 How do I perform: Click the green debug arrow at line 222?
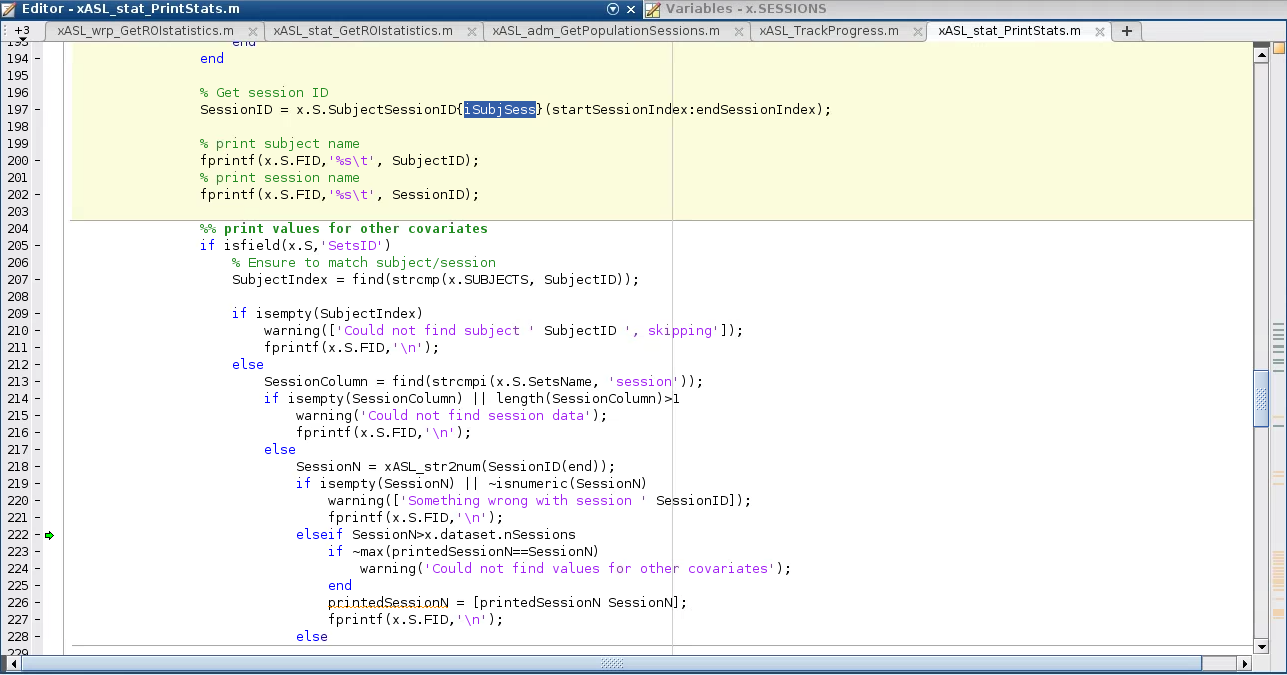tap(49, 535)
